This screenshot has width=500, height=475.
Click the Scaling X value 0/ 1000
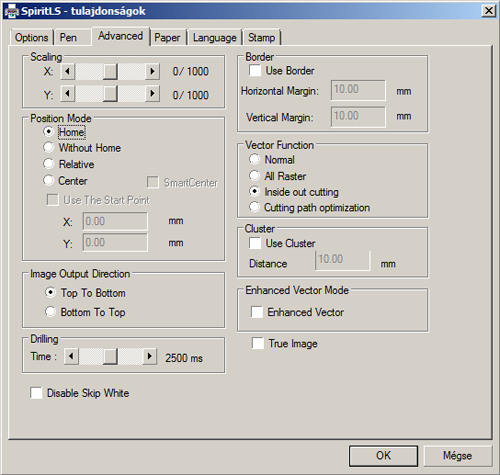(191, 71)
